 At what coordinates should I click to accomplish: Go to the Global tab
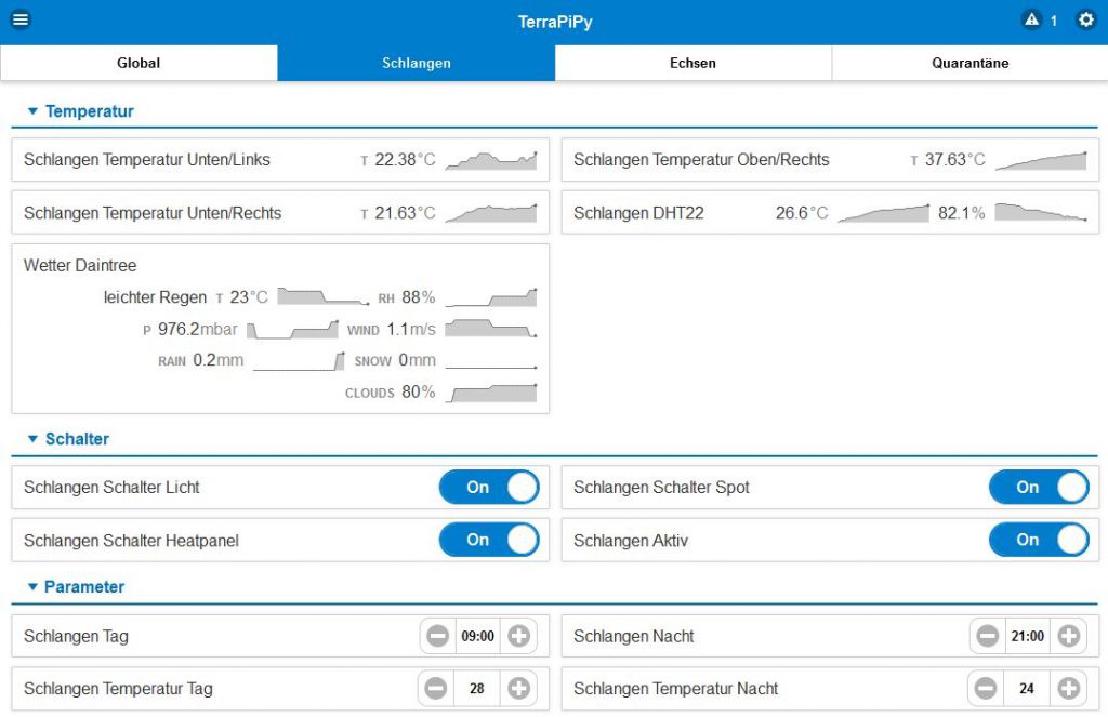(139, 63)
